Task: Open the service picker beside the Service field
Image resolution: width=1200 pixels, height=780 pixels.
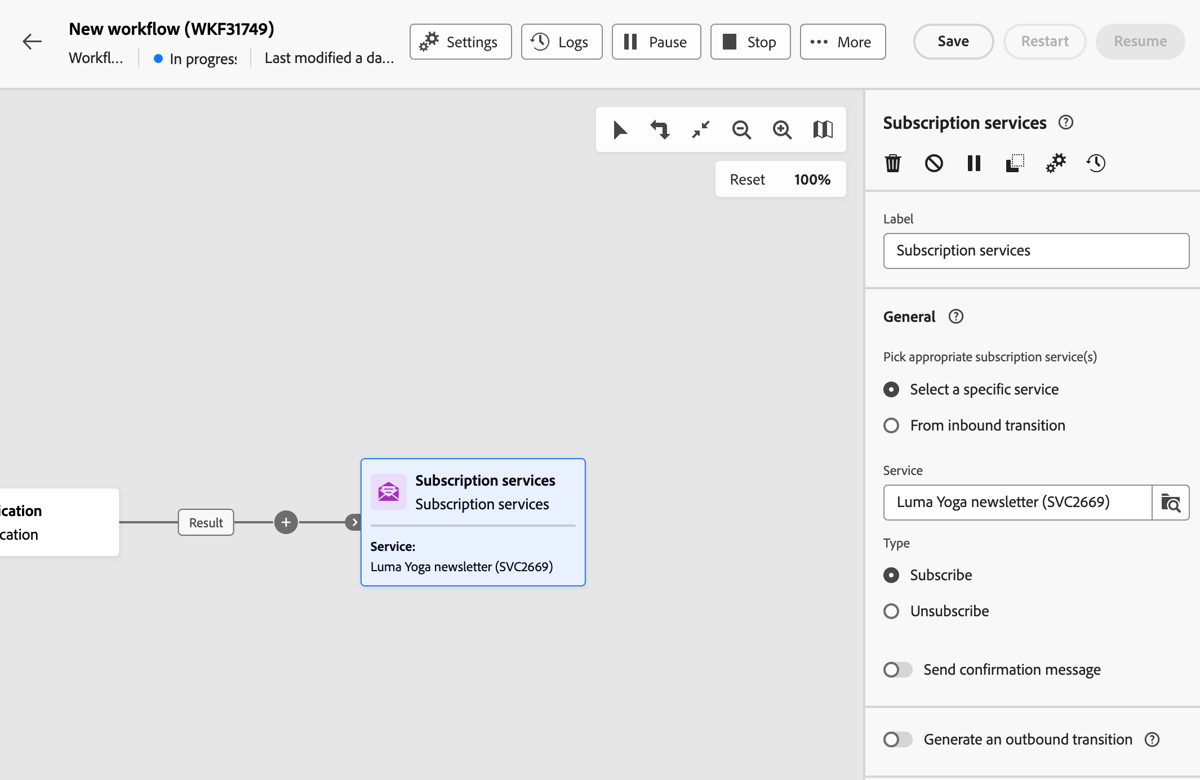Action: pyautogui.click(x=1171, y=503)
